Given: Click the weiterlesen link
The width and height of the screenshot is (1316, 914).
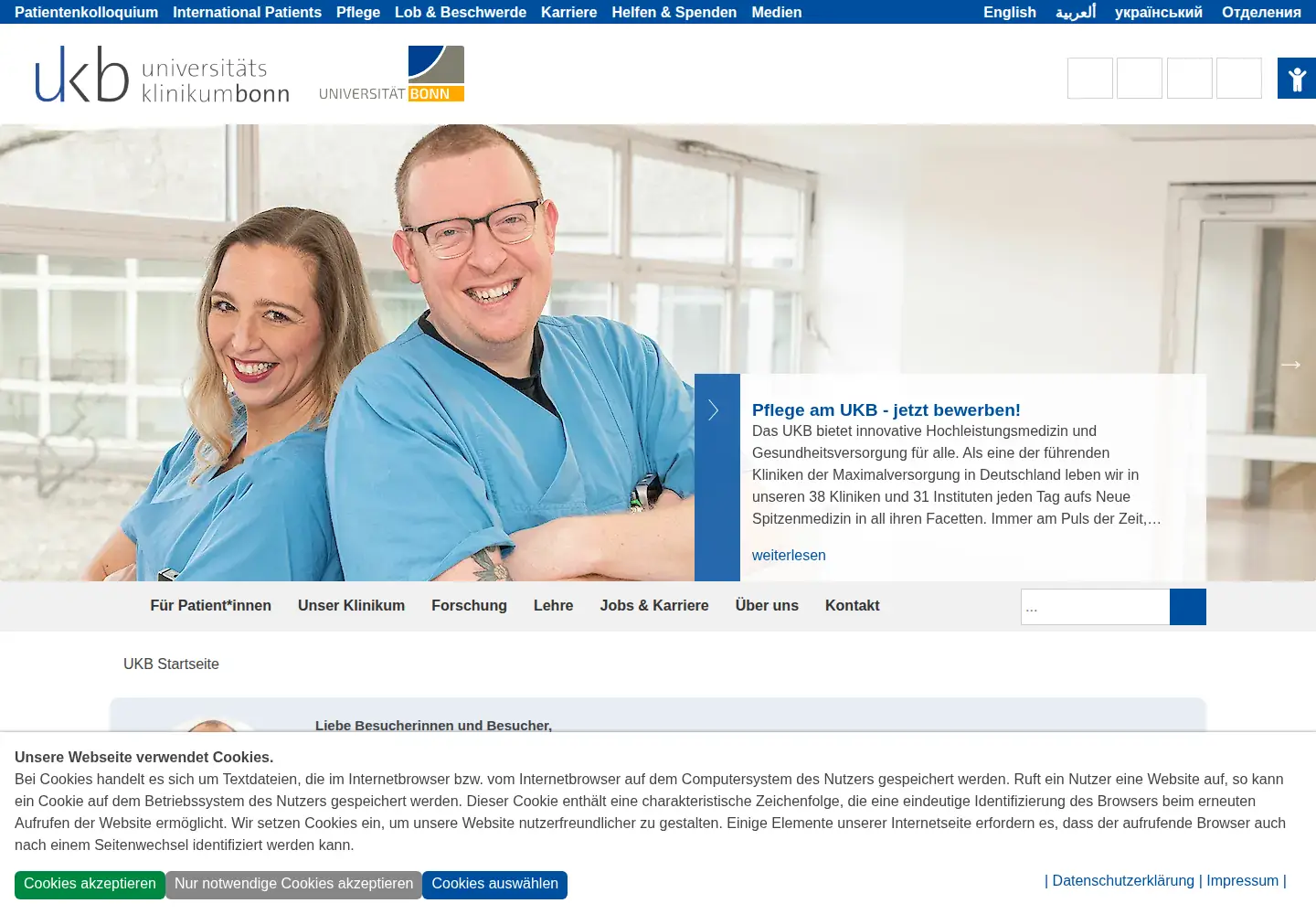Looking at the screenshot, I should pyautogui.click(x=789, y=555).
